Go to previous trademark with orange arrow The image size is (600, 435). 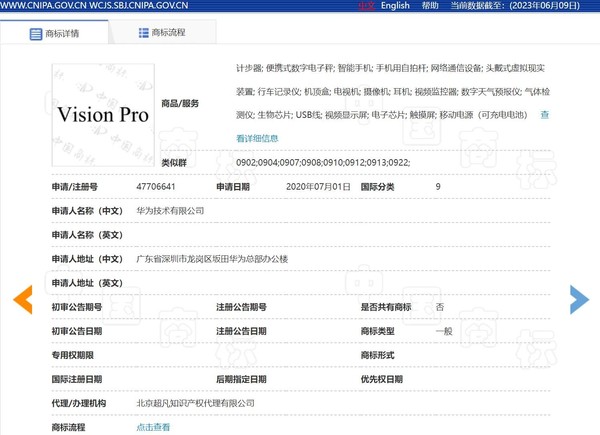click(x=23, y=300)
